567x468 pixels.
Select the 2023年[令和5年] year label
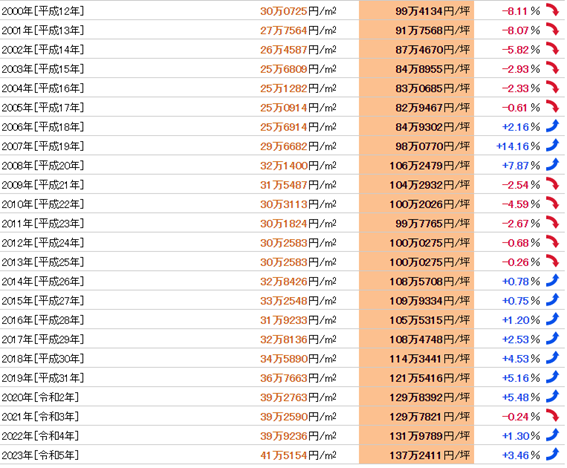(x=40, y=455)
